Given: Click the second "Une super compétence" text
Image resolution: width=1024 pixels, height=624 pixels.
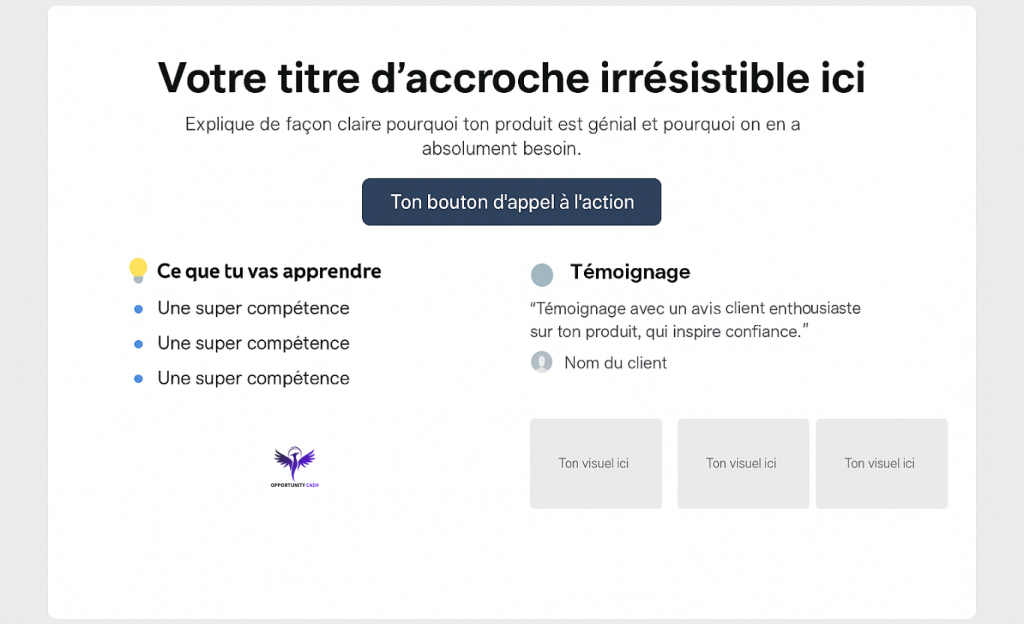Looking at the screenshot, I should coord(253,343).
